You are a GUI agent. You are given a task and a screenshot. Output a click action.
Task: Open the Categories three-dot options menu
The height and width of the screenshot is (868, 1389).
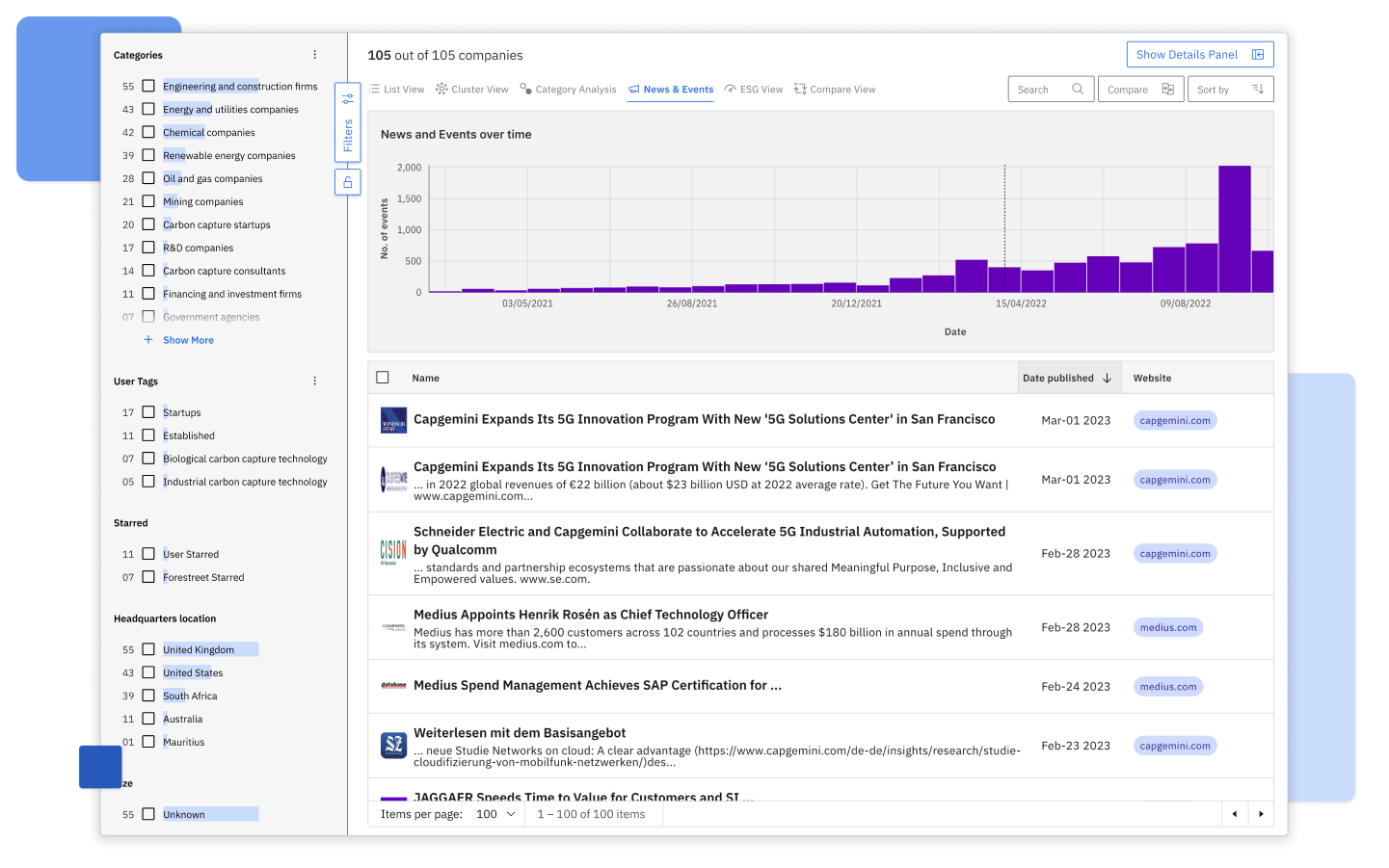pos(314,55)
